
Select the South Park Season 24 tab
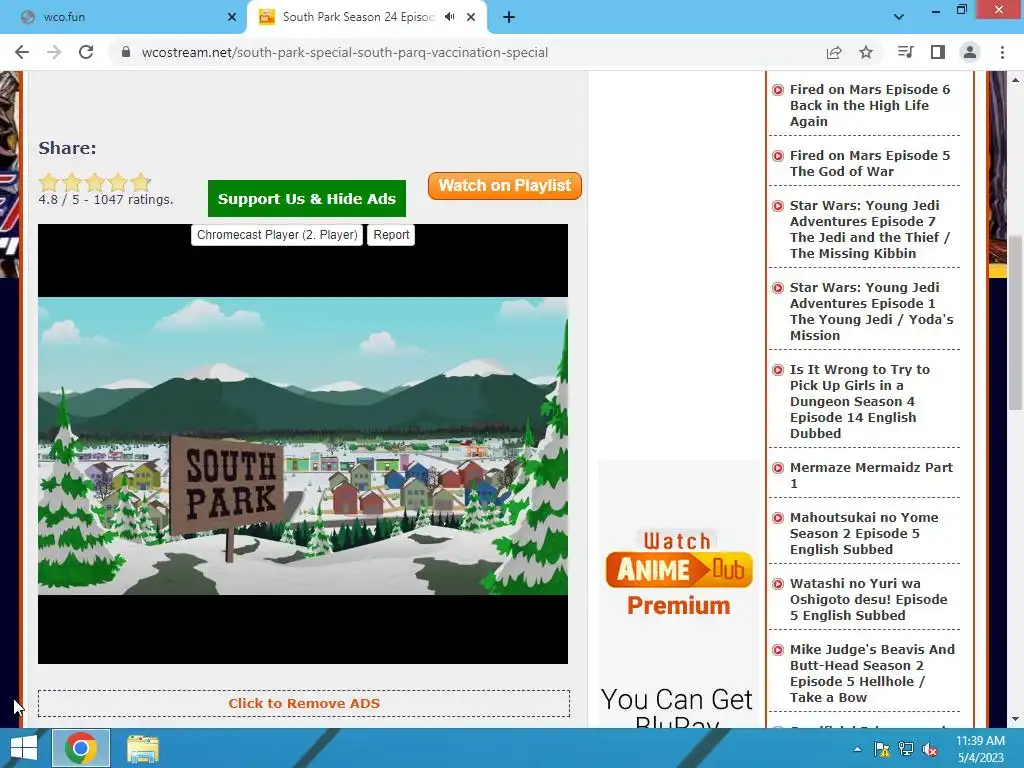click(367, 17)
